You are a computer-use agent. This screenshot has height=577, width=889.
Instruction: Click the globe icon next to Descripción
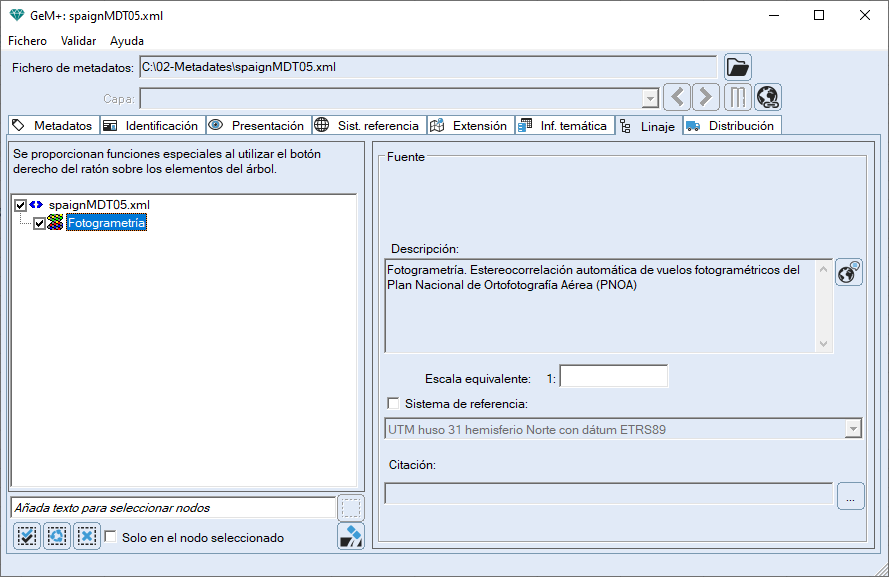point(849,273)
